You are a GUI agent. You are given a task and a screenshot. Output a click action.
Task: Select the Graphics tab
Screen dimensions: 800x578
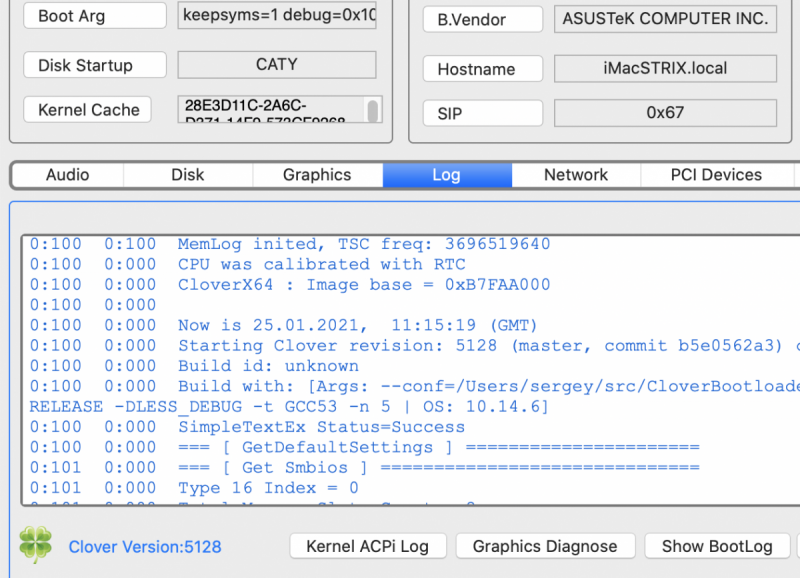(317, 175)
